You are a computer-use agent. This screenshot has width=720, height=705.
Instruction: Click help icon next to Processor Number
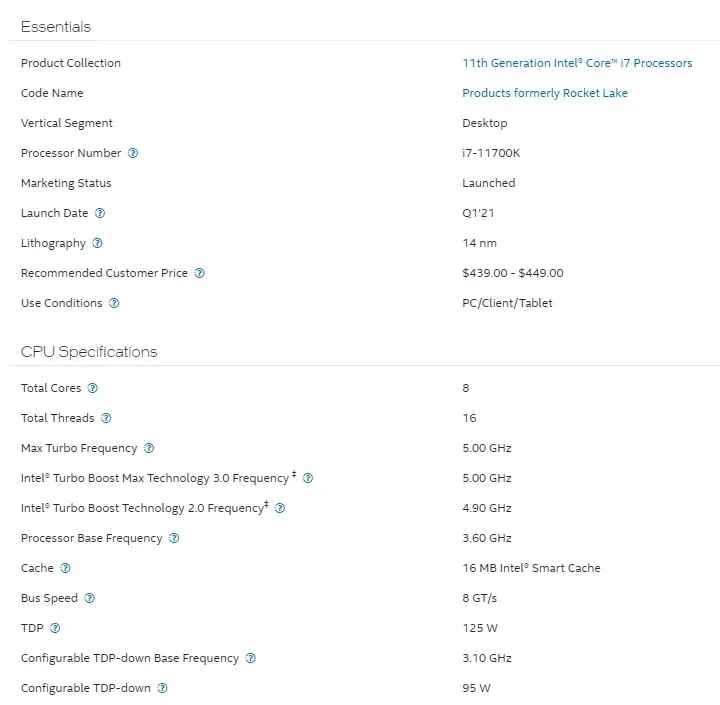[133, 153]
